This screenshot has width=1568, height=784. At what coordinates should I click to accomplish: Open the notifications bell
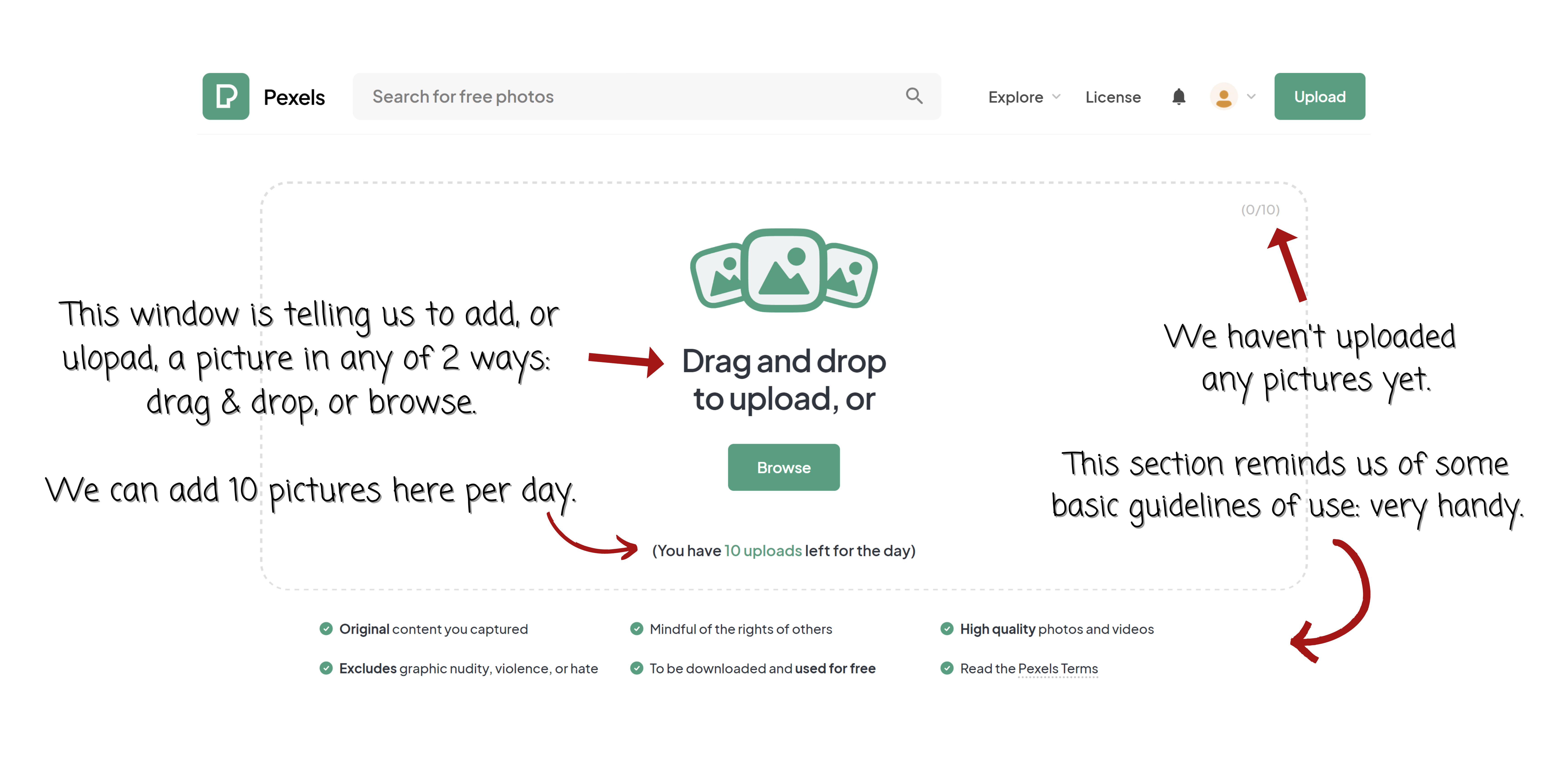1178,96
